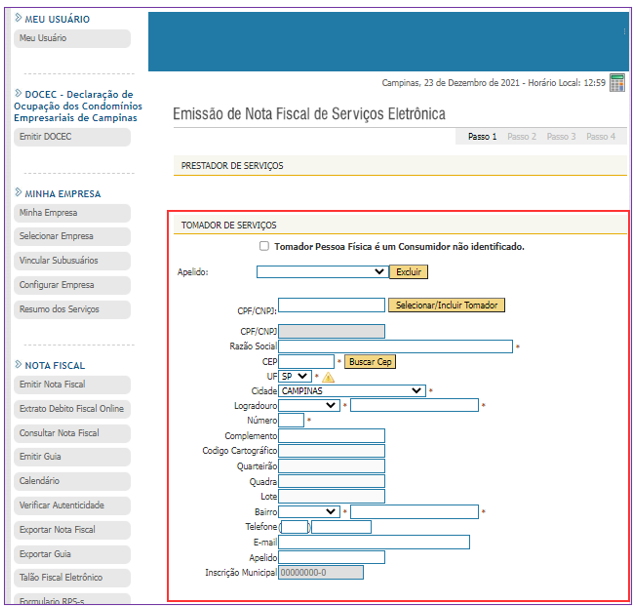Click the Selecionar/Incluir Tomador button
The image size is (636, 610).
click(x=447, y=305)
